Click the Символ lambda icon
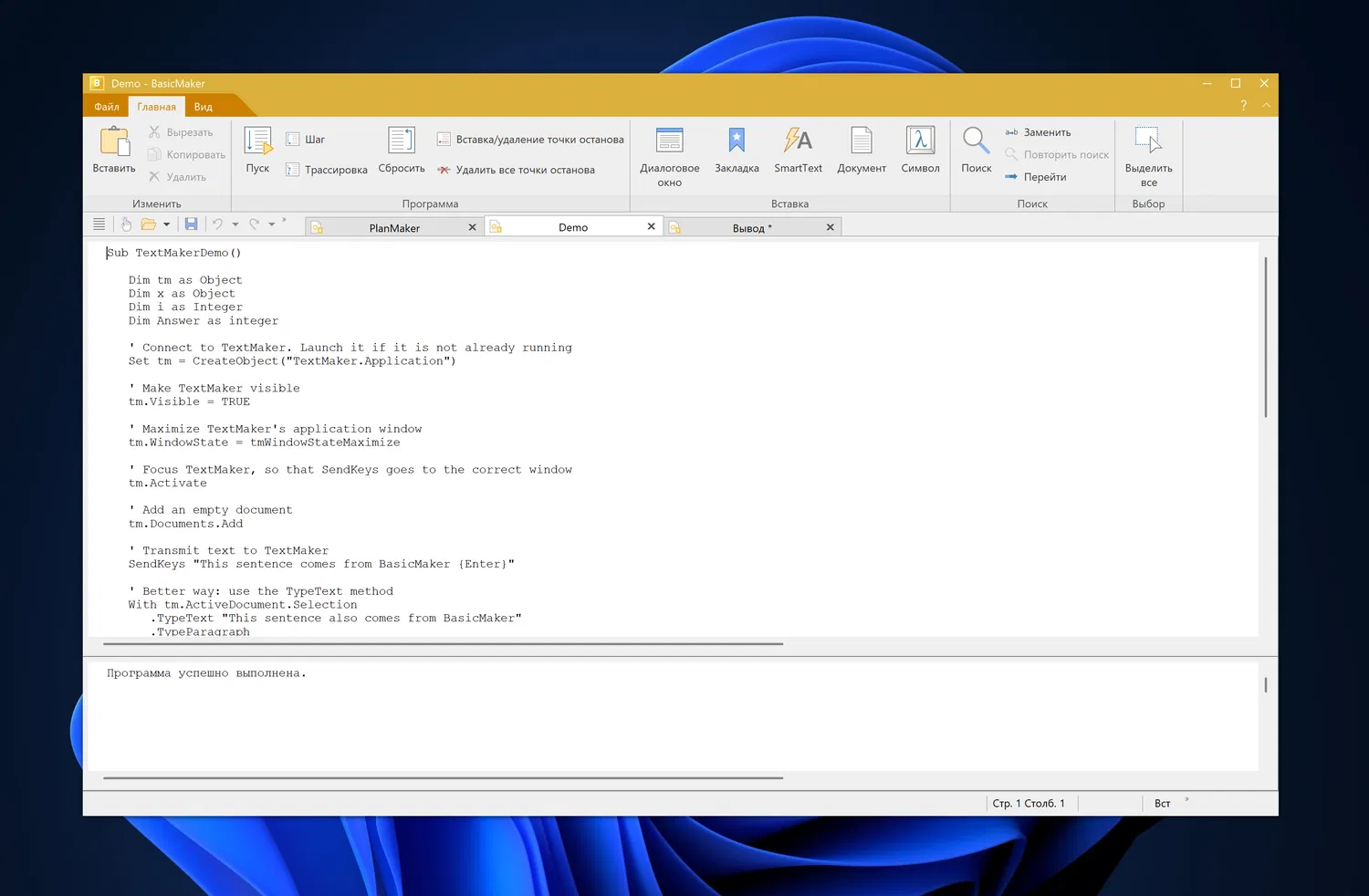This screenshot has height=896, width=1369. tap(920, 141)
